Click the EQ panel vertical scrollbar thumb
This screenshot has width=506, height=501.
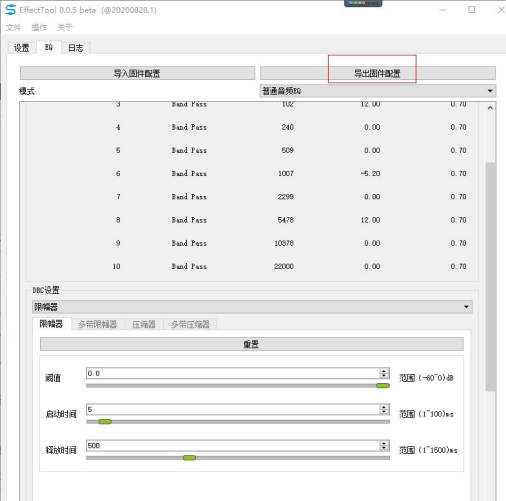pos(490,276)
